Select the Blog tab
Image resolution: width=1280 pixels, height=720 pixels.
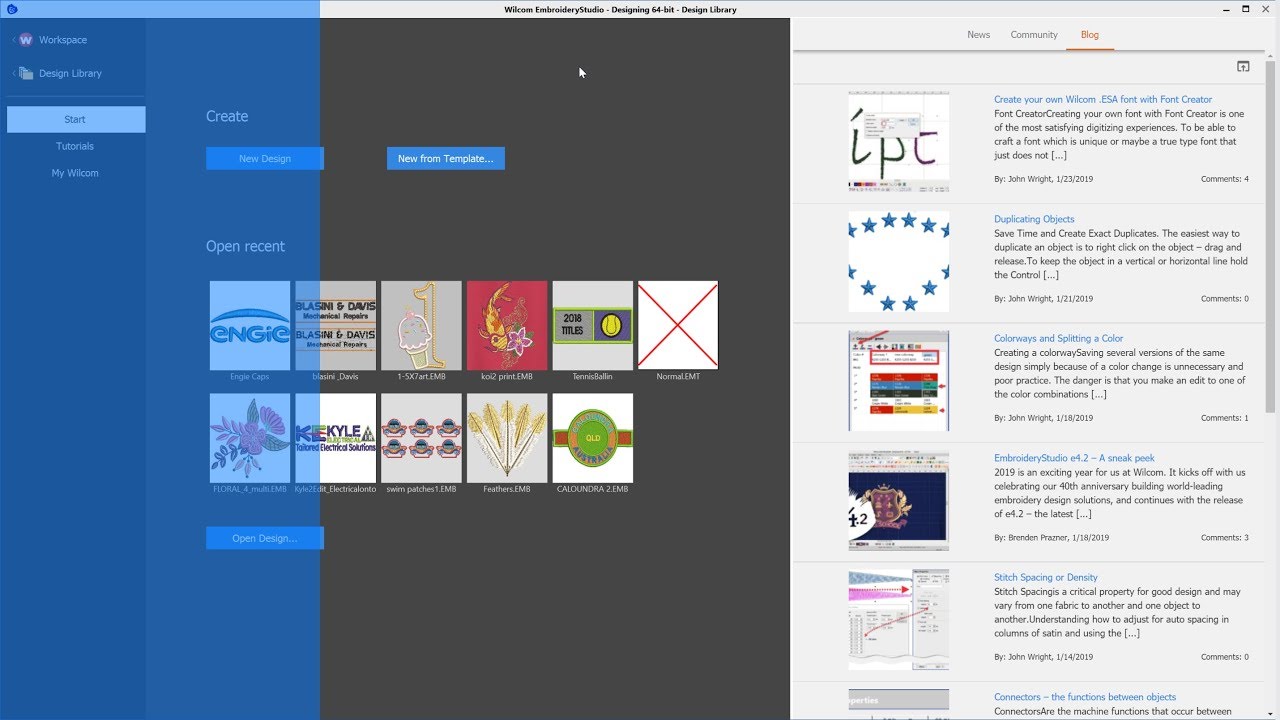[1090, 35]
